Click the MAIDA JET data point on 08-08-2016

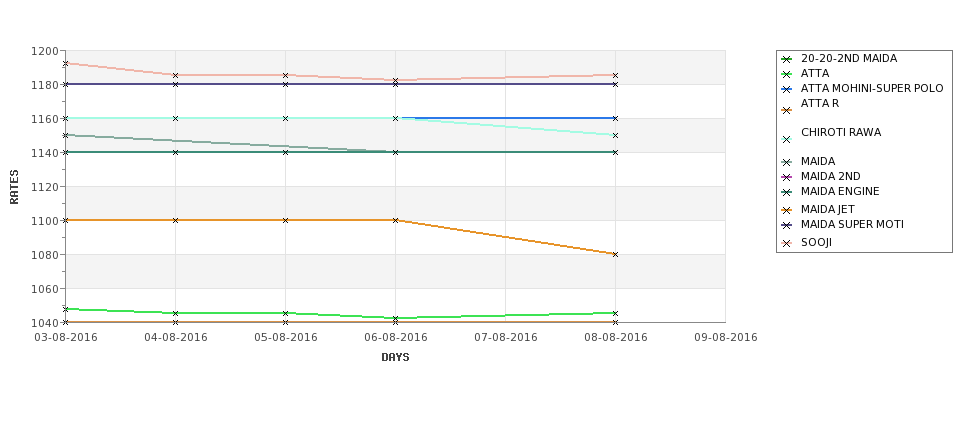(615, 254)
